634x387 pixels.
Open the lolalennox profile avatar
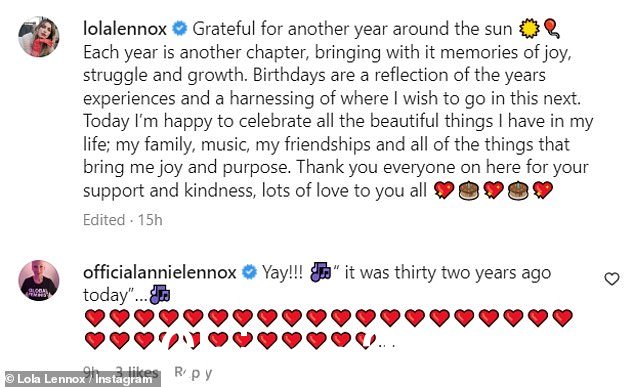[39, 37]
